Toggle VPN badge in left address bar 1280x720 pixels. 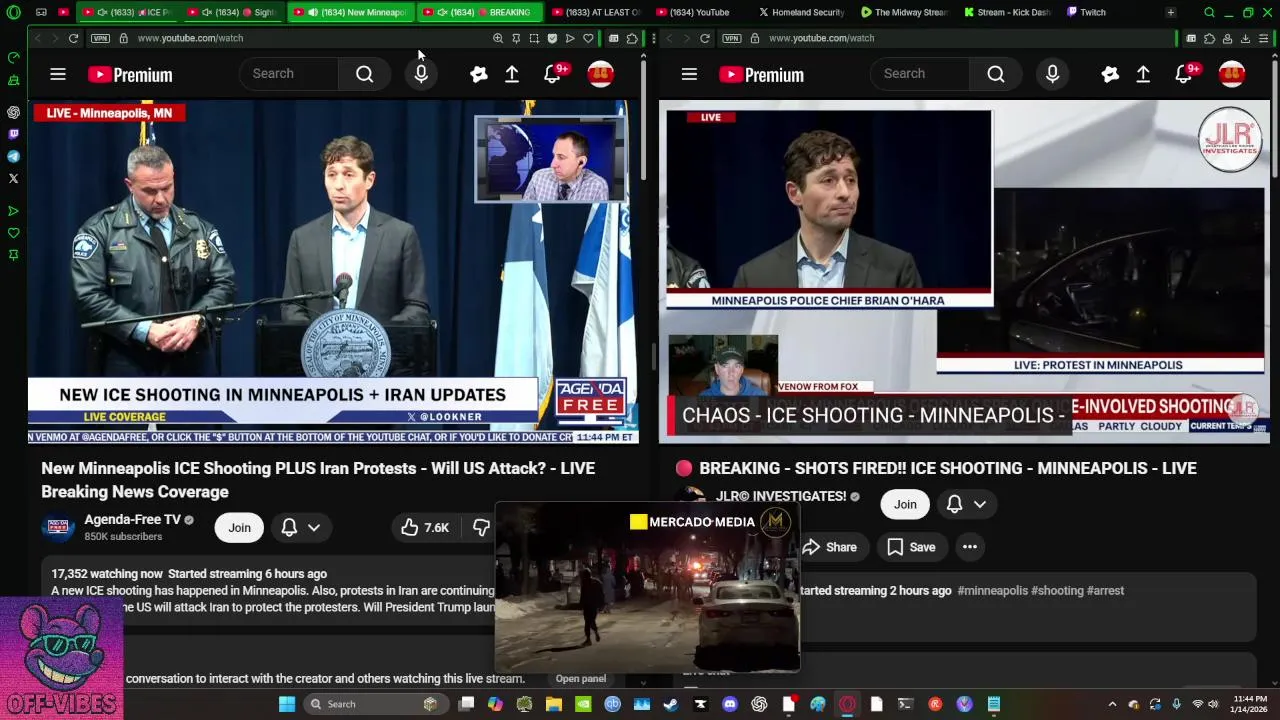(x=100, y=38)
